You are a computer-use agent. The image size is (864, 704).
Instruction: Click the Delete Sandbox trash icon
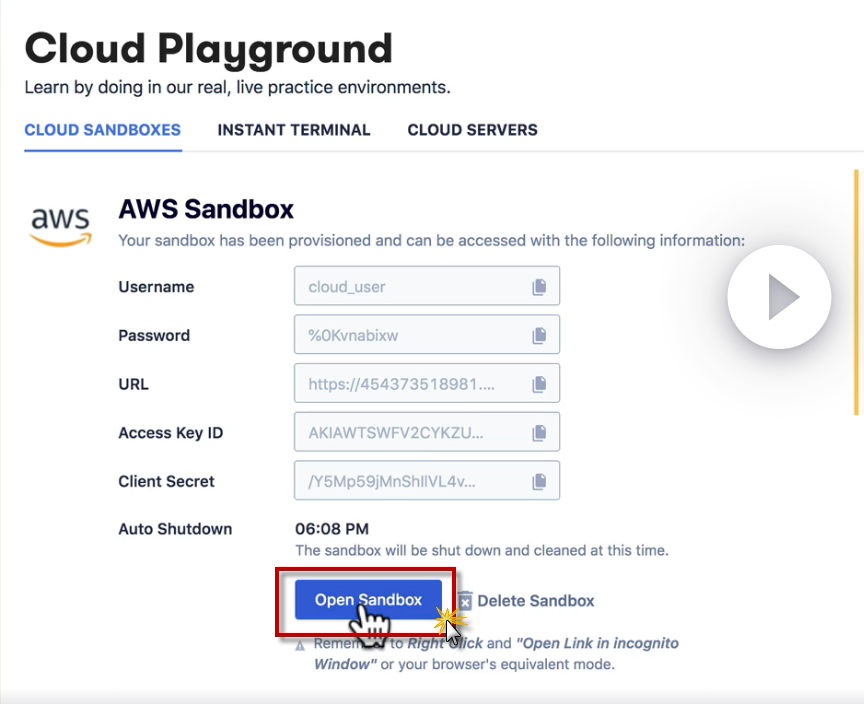pyautogui.click(x=465, y=601)
